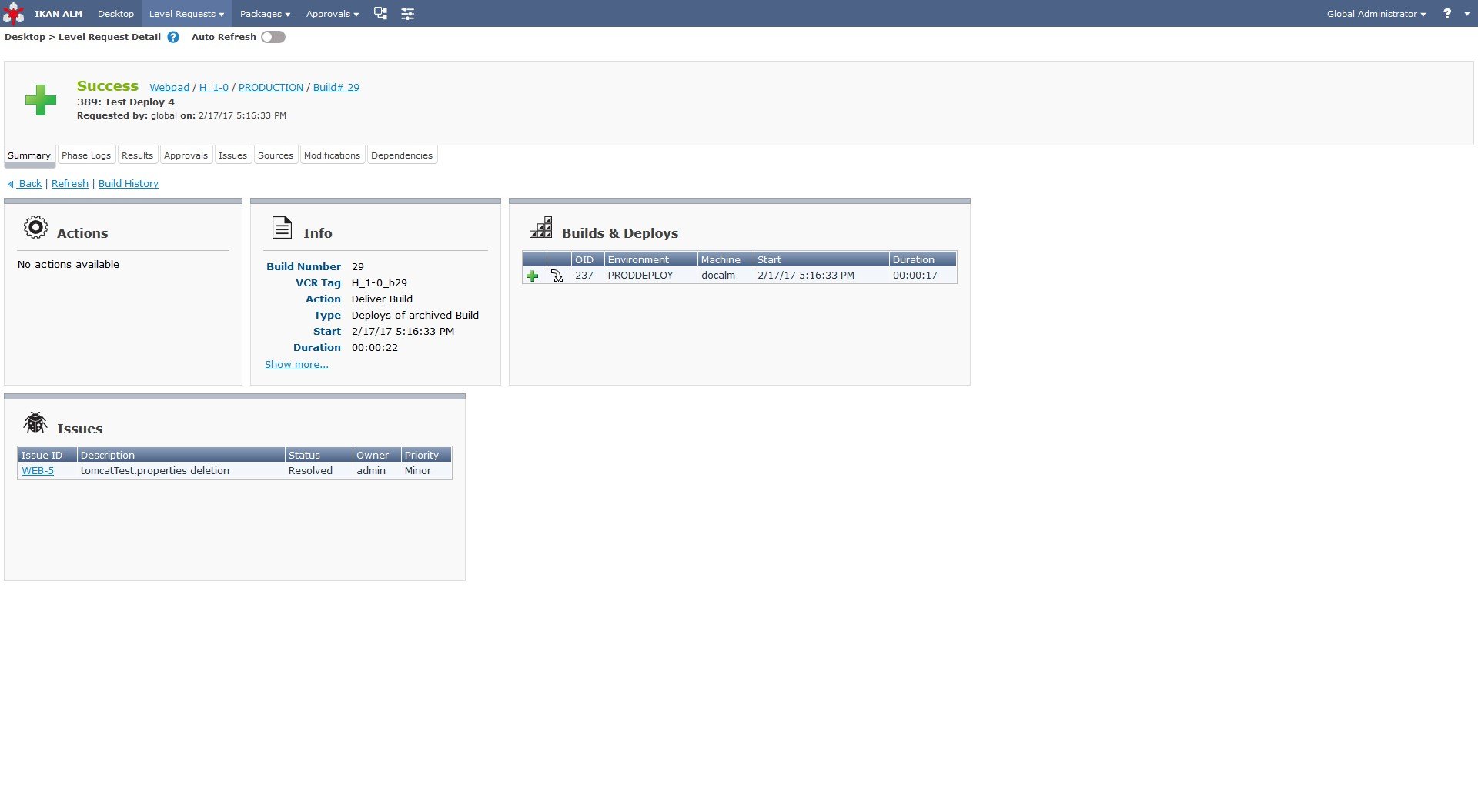Switch to the Sources tab

pyautogui.click(x=276, y=155)
